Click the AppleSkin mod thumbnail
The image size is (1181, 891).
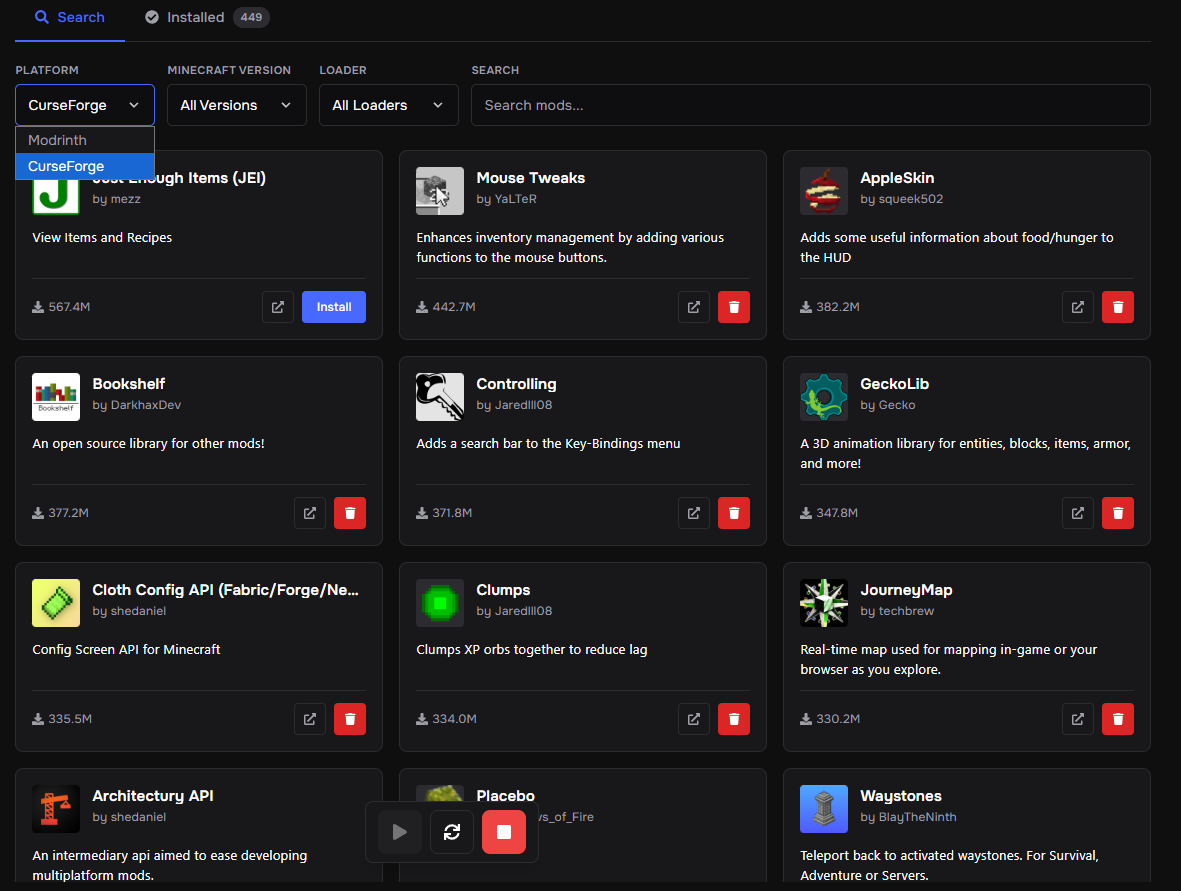pyautogui.click(x=824, y=191)
